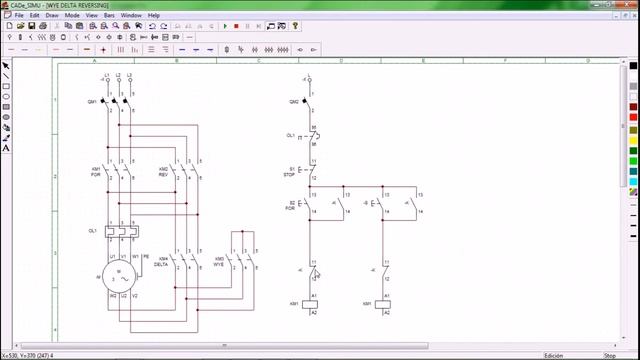Pick the dark green color swatch
The height and width of the screenshot is (360, 640).
(x=633, y=151)
